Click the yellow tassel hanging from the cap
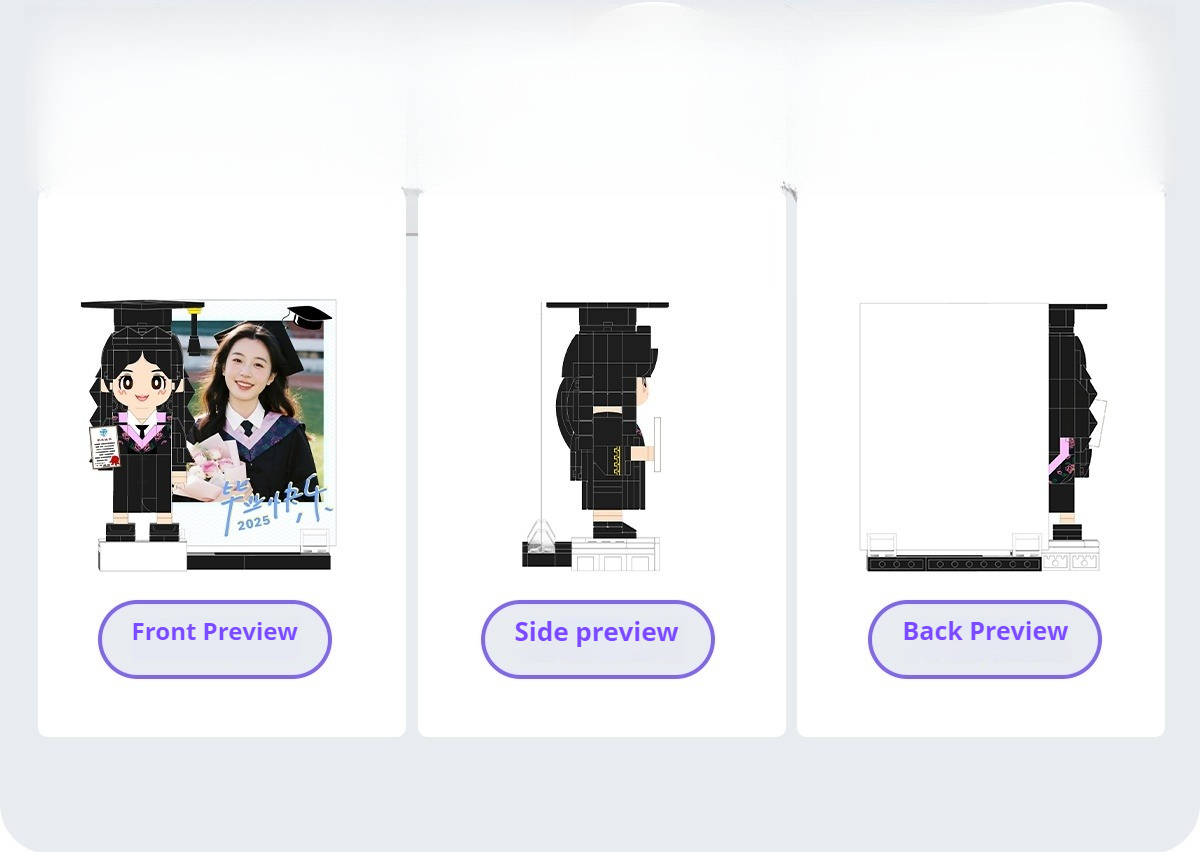1200x852 pixels. (x=194, y=331)
